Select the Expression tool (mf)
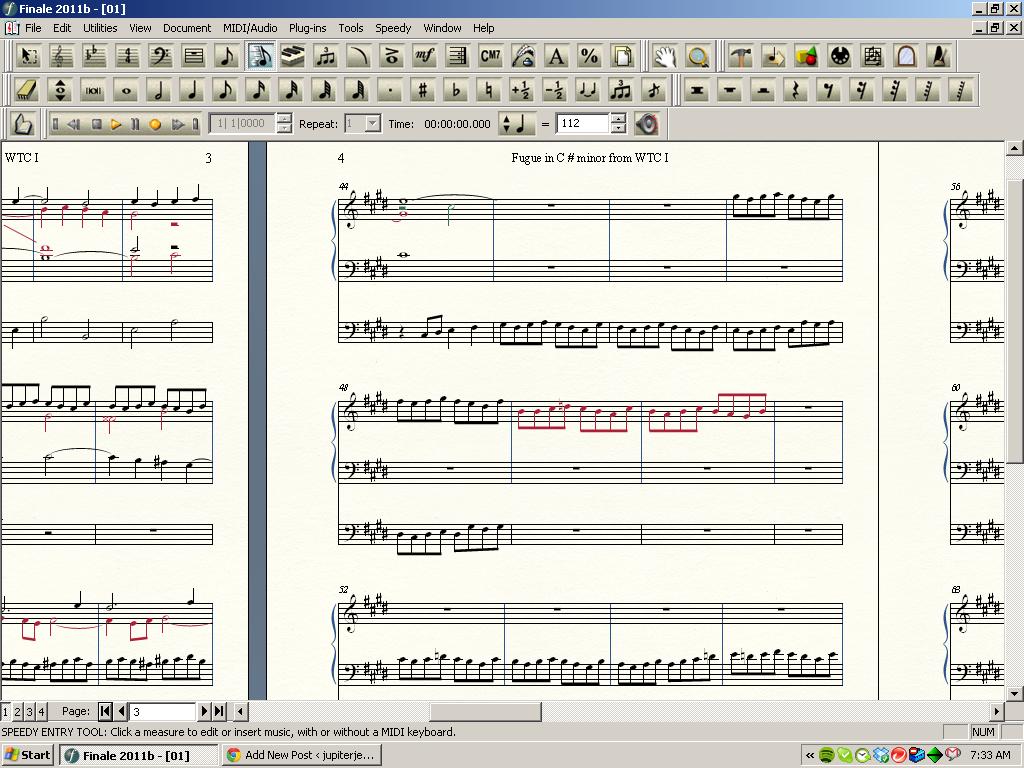Image resolution: width=1024 pixels, height=768 pixels. 424,56
